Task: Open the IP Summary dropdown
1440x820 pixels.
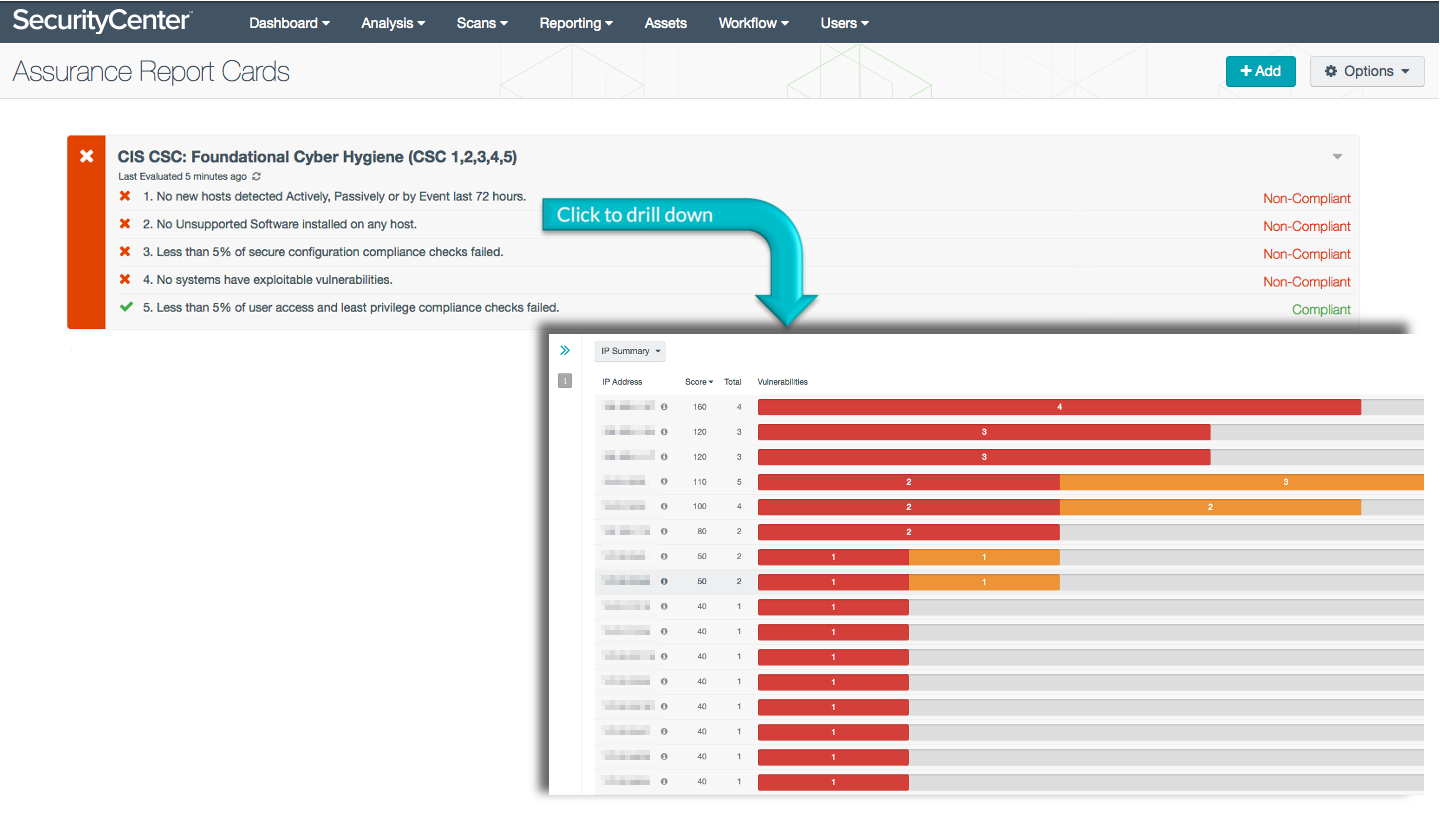Action: point(630,351)
